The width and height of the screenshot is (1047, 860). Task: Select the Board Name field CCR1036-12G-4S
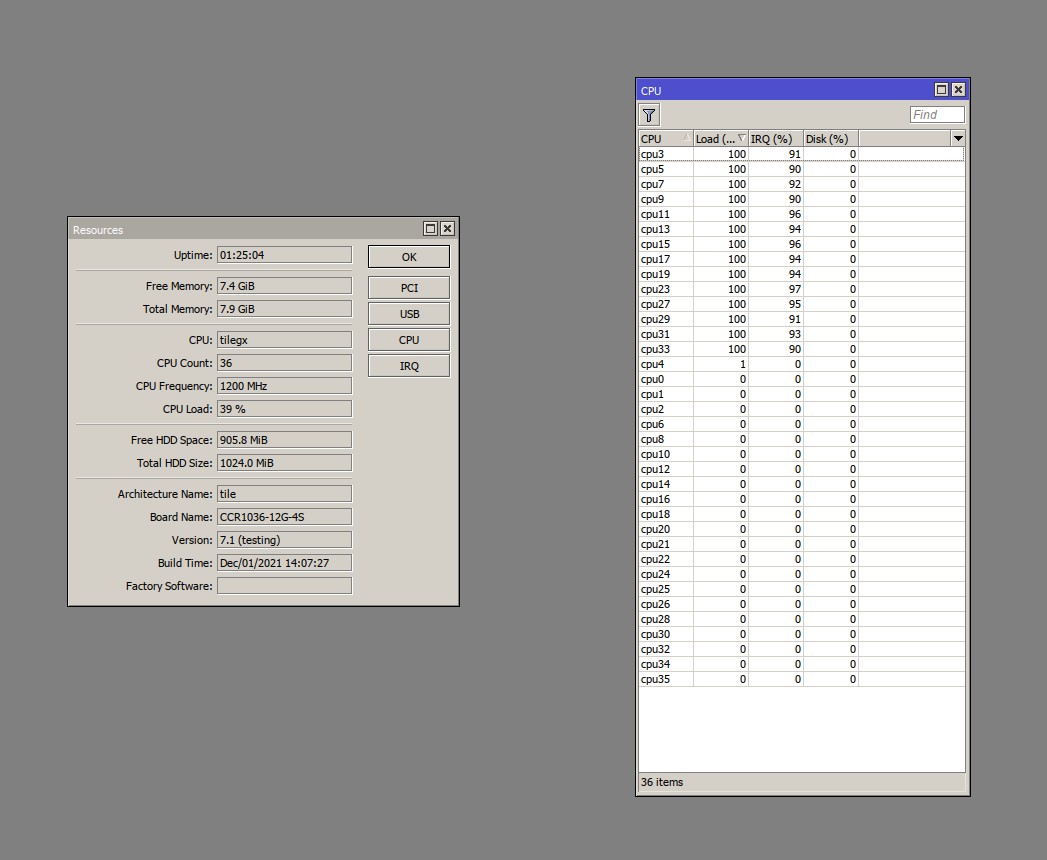click(284, 517)
